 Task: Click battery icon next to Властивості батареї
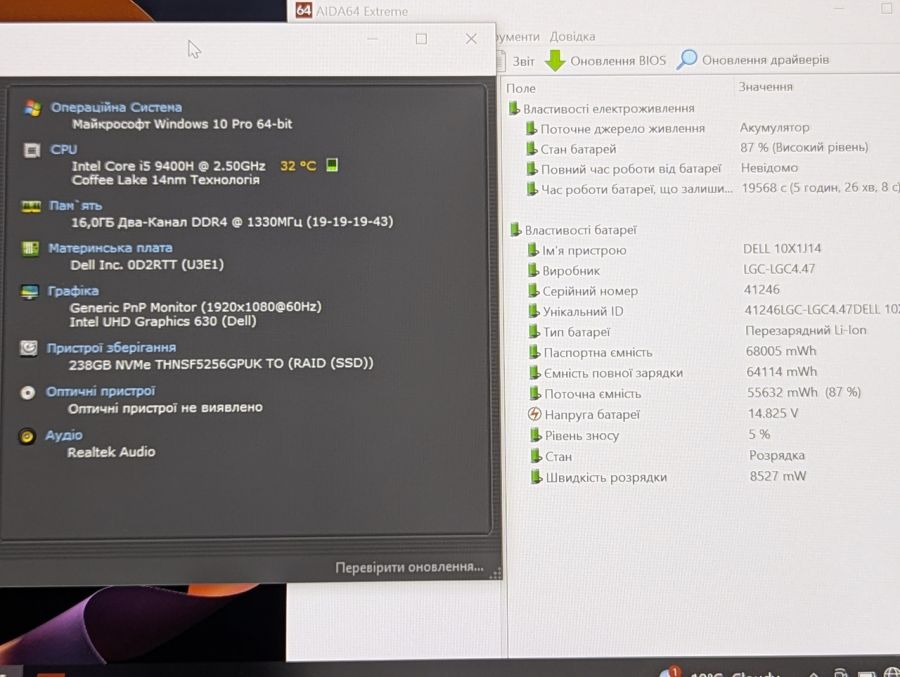(515, 230)
